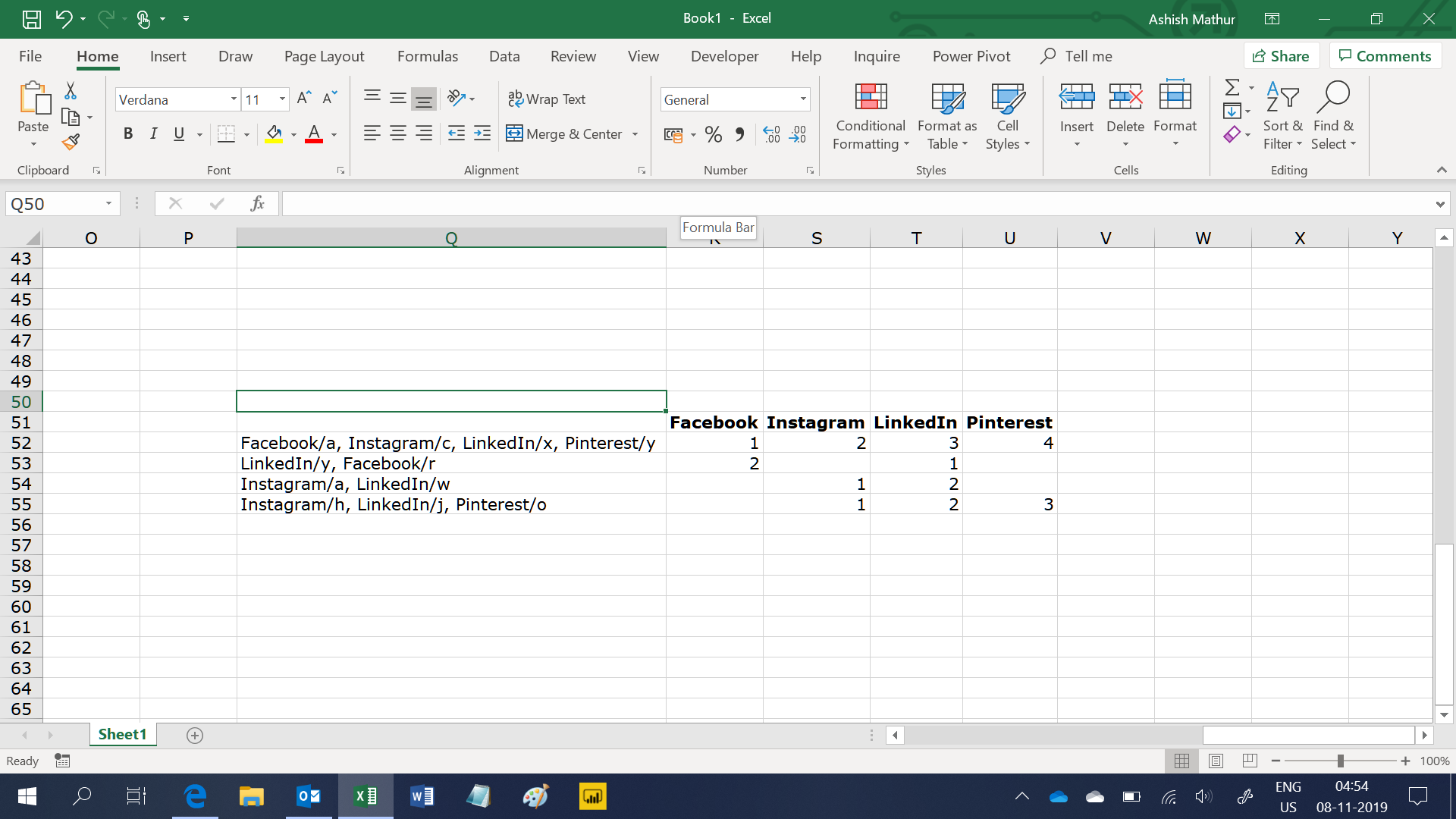
Task: Toggle Italic formatting
Action: click(x=154, y=134)
